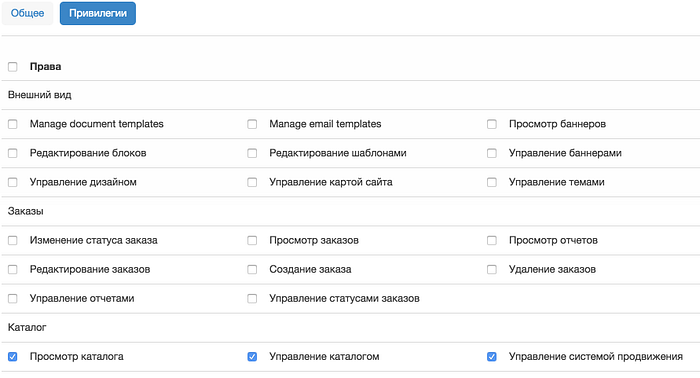Screen dimensions: 700x378
Task: Check Manage email templates privilege
Action: (252, 124)
